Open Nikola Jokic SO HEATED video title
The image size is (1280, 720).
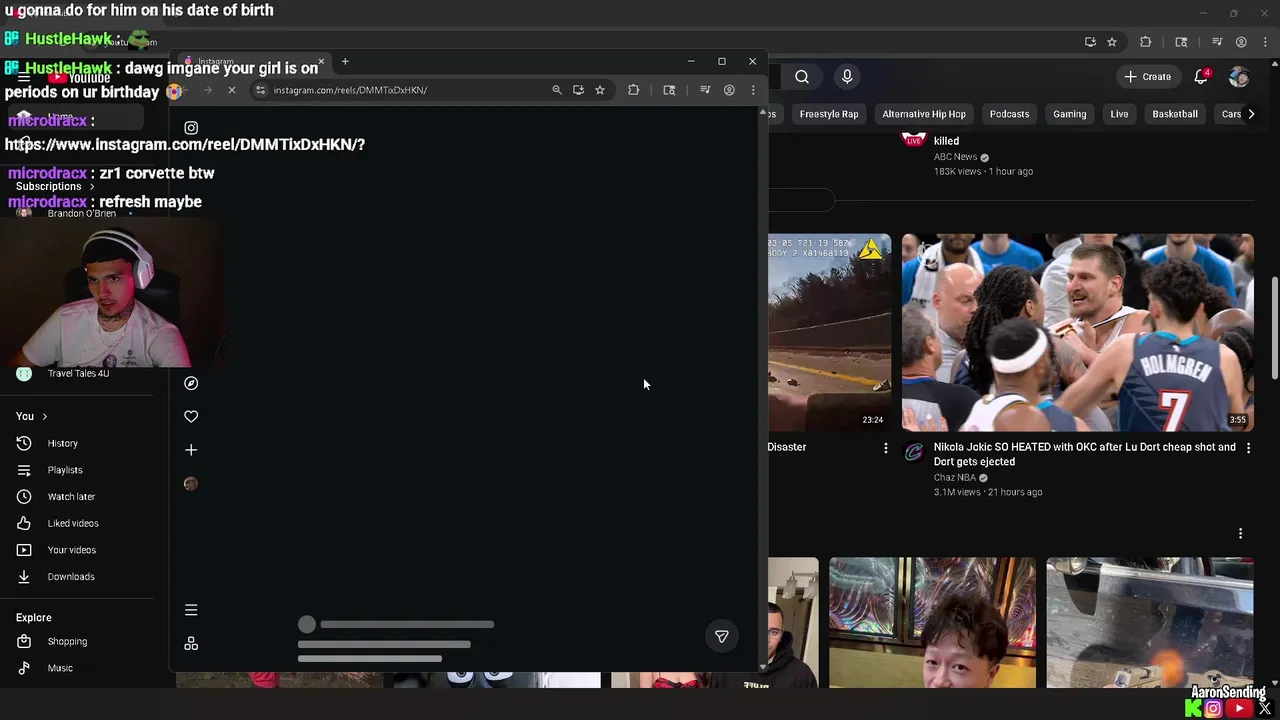pos(1084,454)
